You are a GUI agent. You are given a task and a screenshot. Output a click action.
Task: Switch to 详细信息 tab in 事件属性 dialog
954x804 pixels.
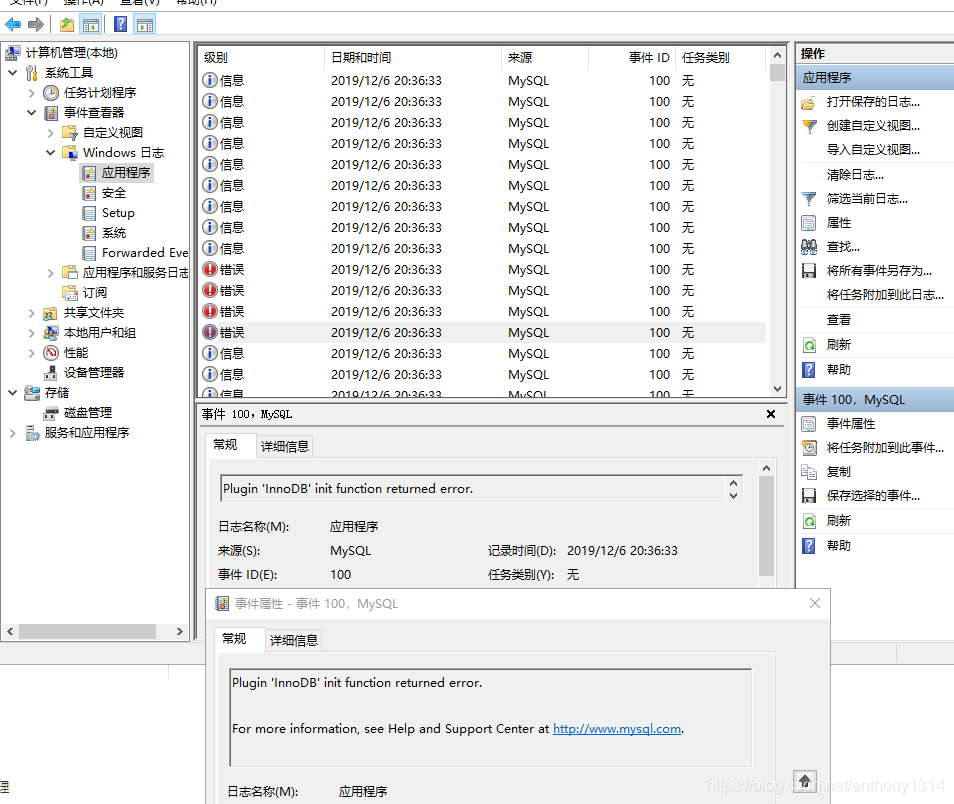(294, 640)
